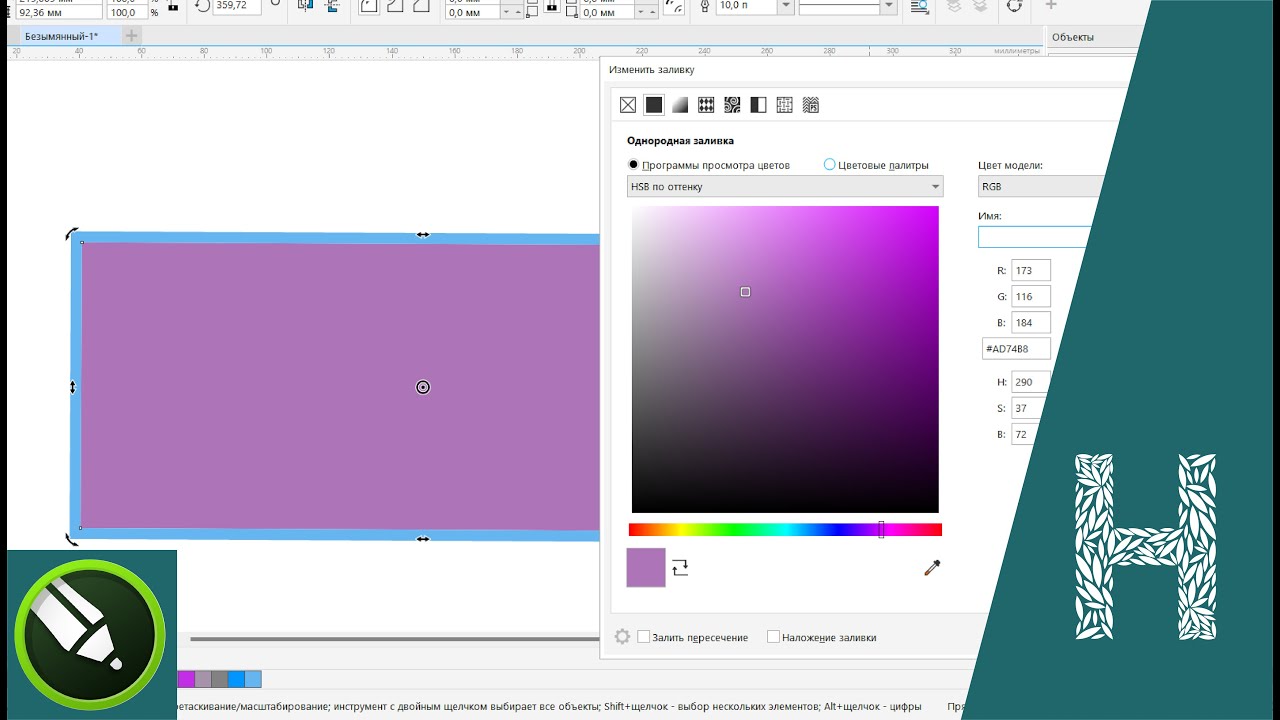The height and width of the screenshot is (720, 1280).
Task: Click the hue spectrum slider bar
Action: point(785,530)
